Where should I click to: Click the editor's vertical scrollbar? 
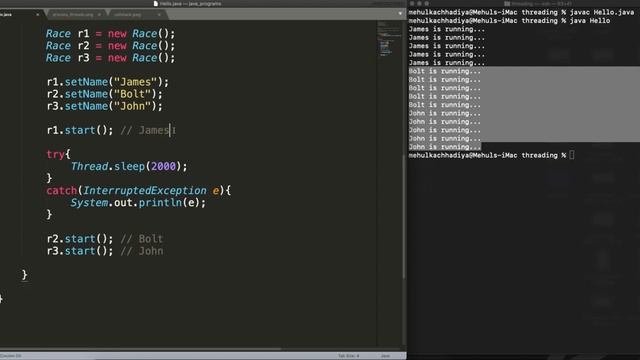tap(404, 216)
